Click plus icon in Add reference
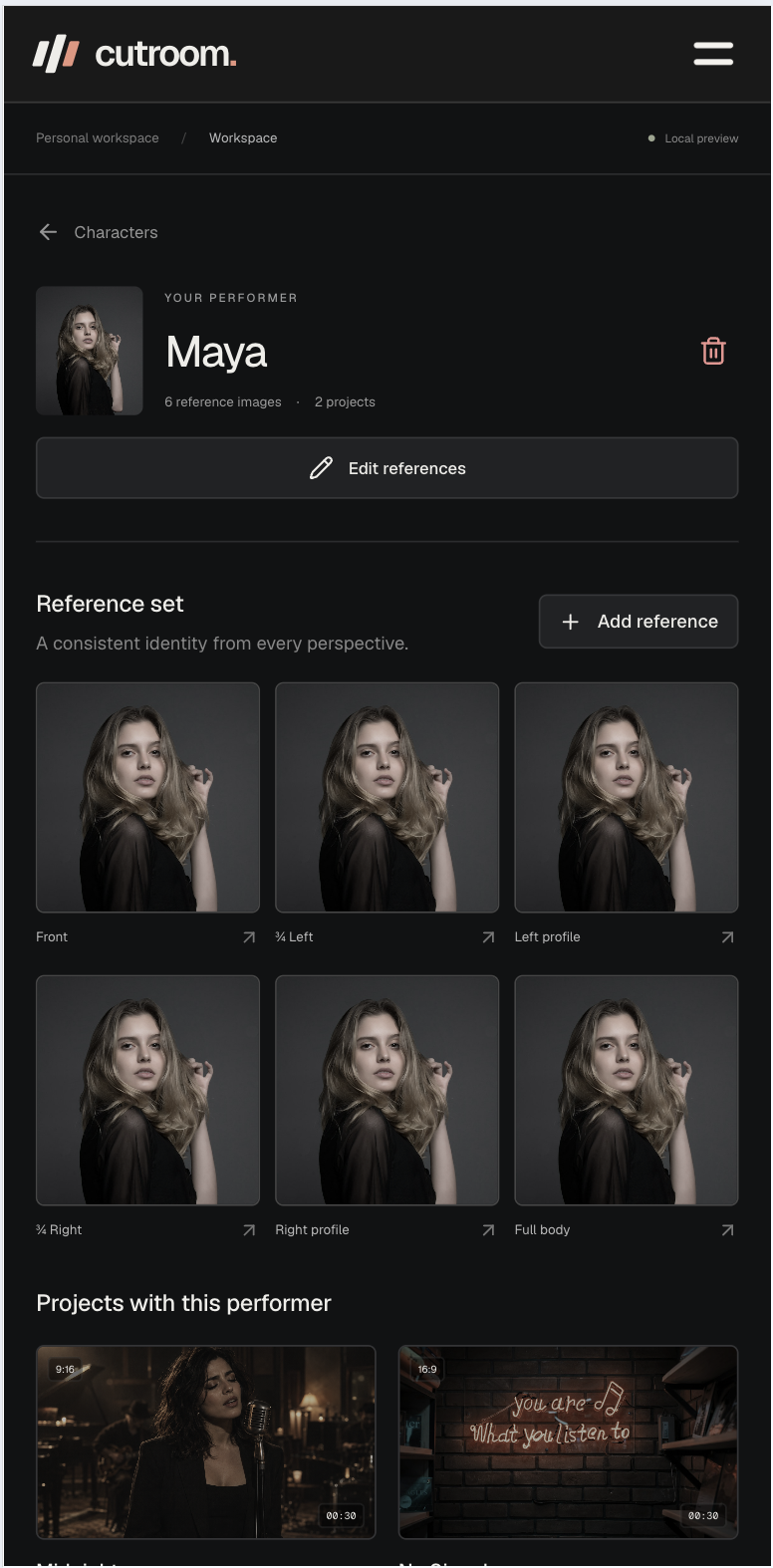Viewport: 773px width, 1568px height. tap(571, 622)
